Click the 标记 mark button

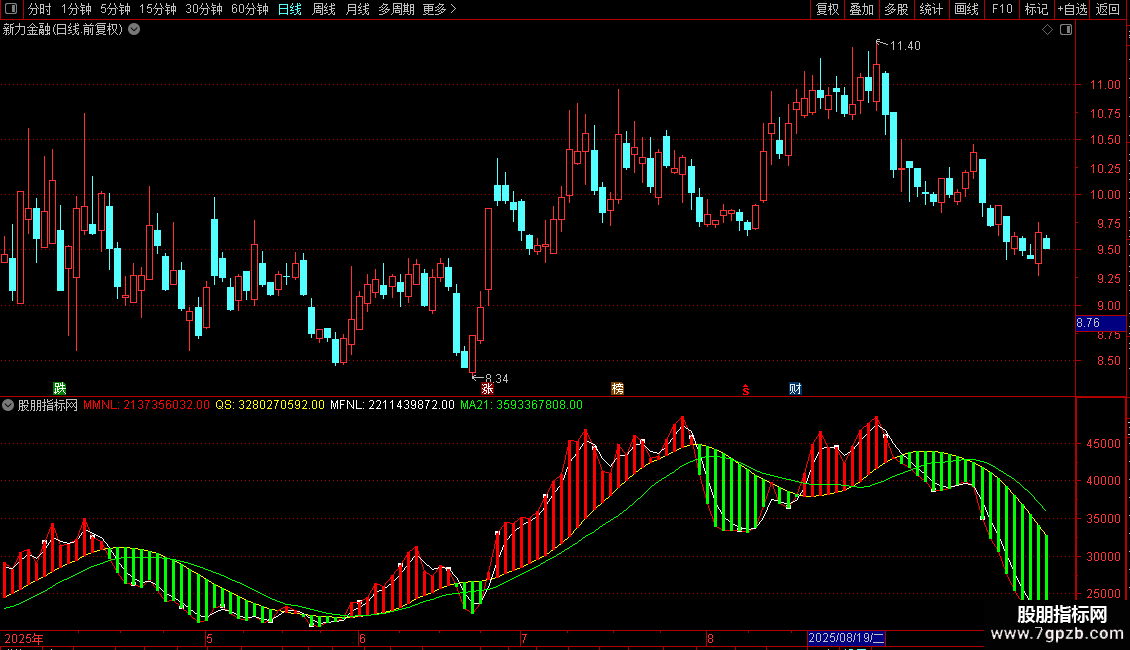pos(1036,9)
